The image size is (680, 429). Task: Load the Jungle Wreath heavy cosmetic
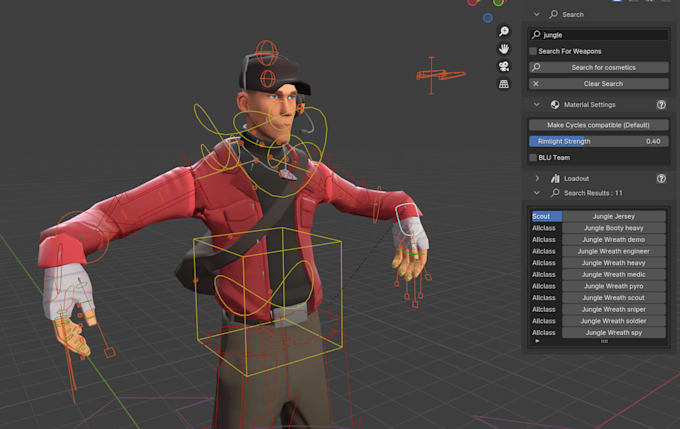(x=614, y=263)
